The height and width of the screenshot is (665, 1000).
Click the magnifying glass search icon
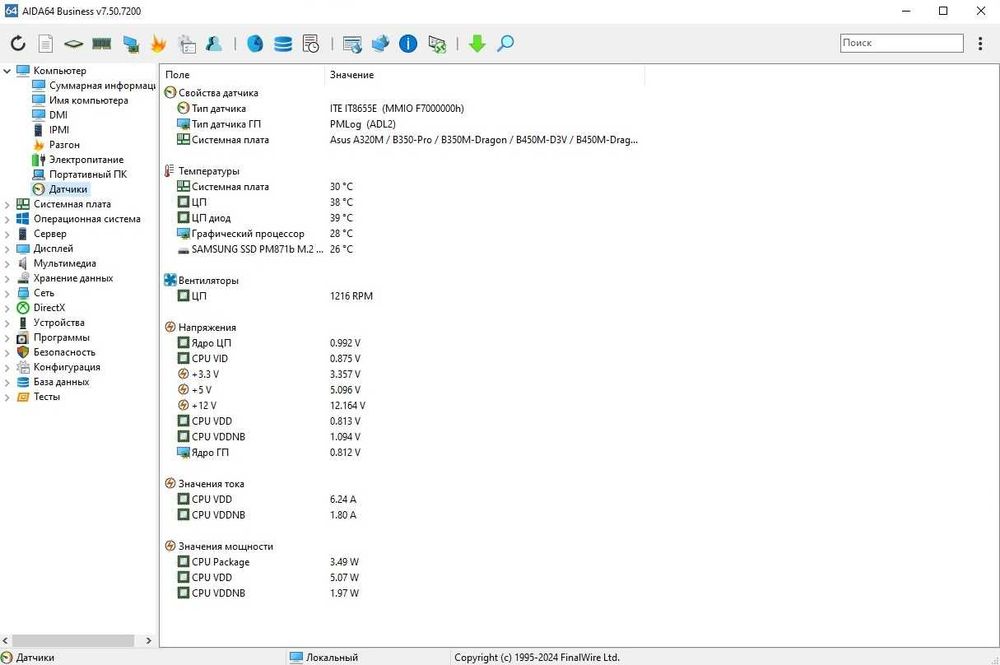pos(505,43)
